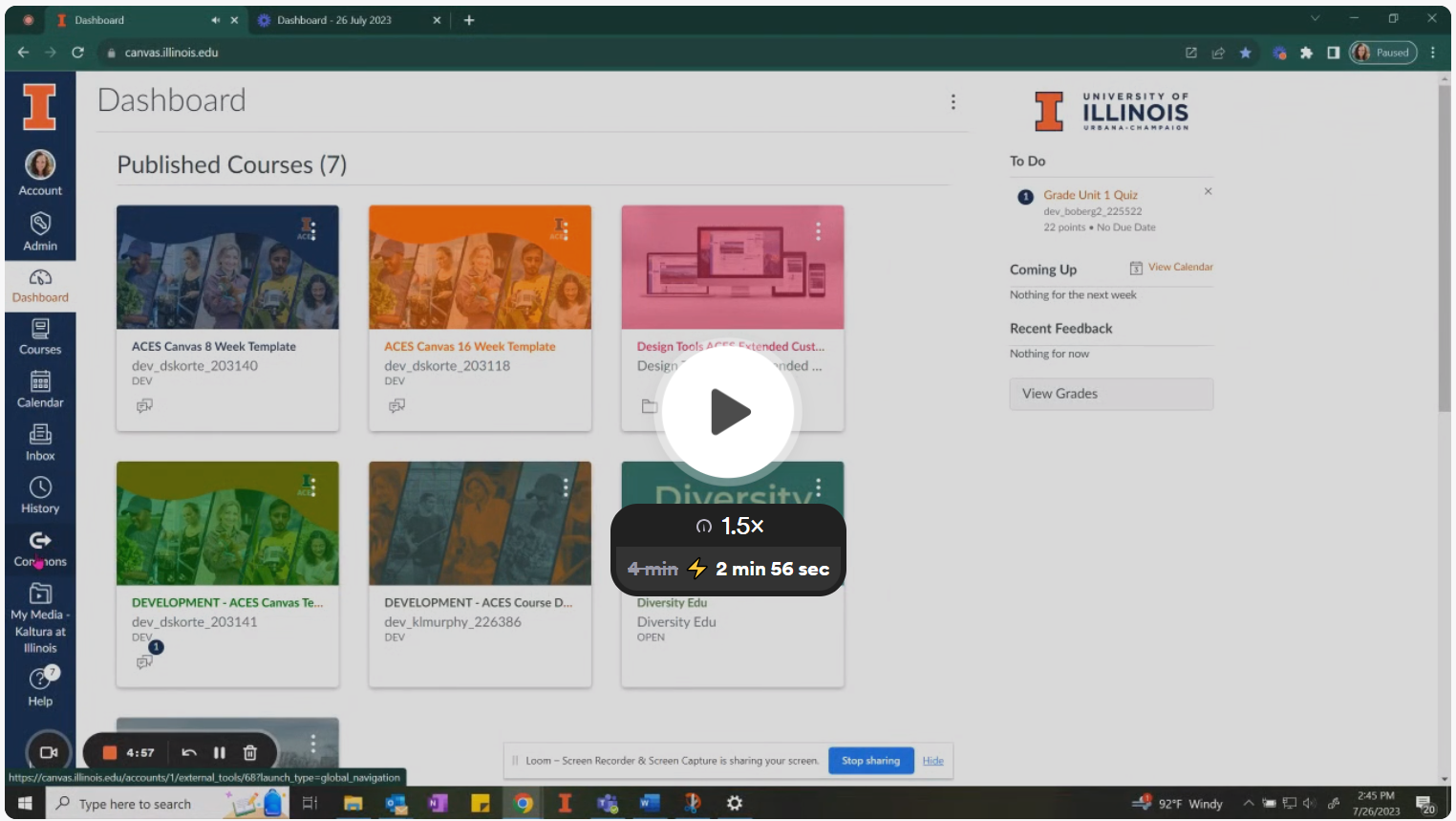This screenshot has height=821, width=1456.
Task: Open the Chrome profile marked Paused
Action: 1382,53
